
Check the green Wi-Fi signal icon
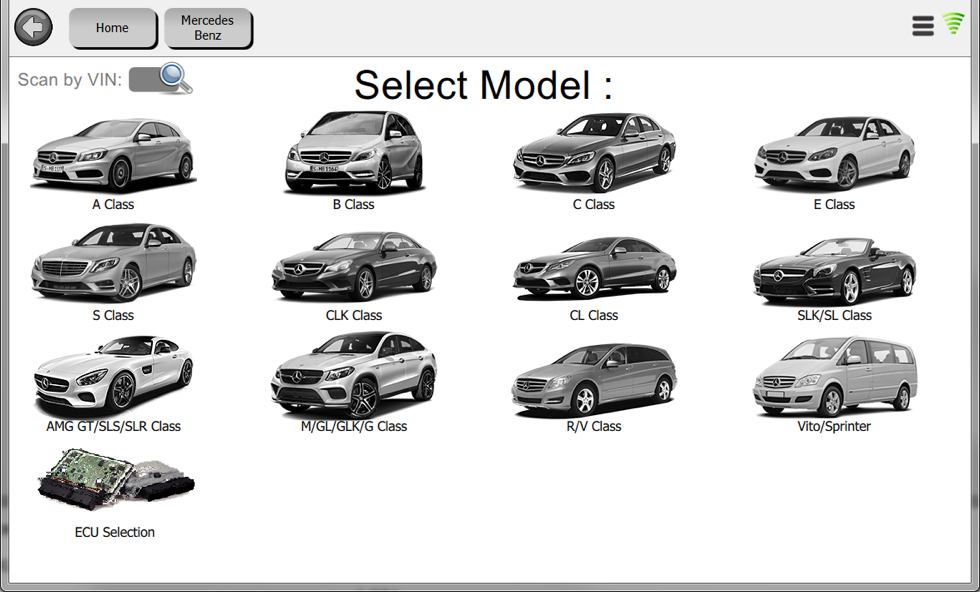pos(953,24)
